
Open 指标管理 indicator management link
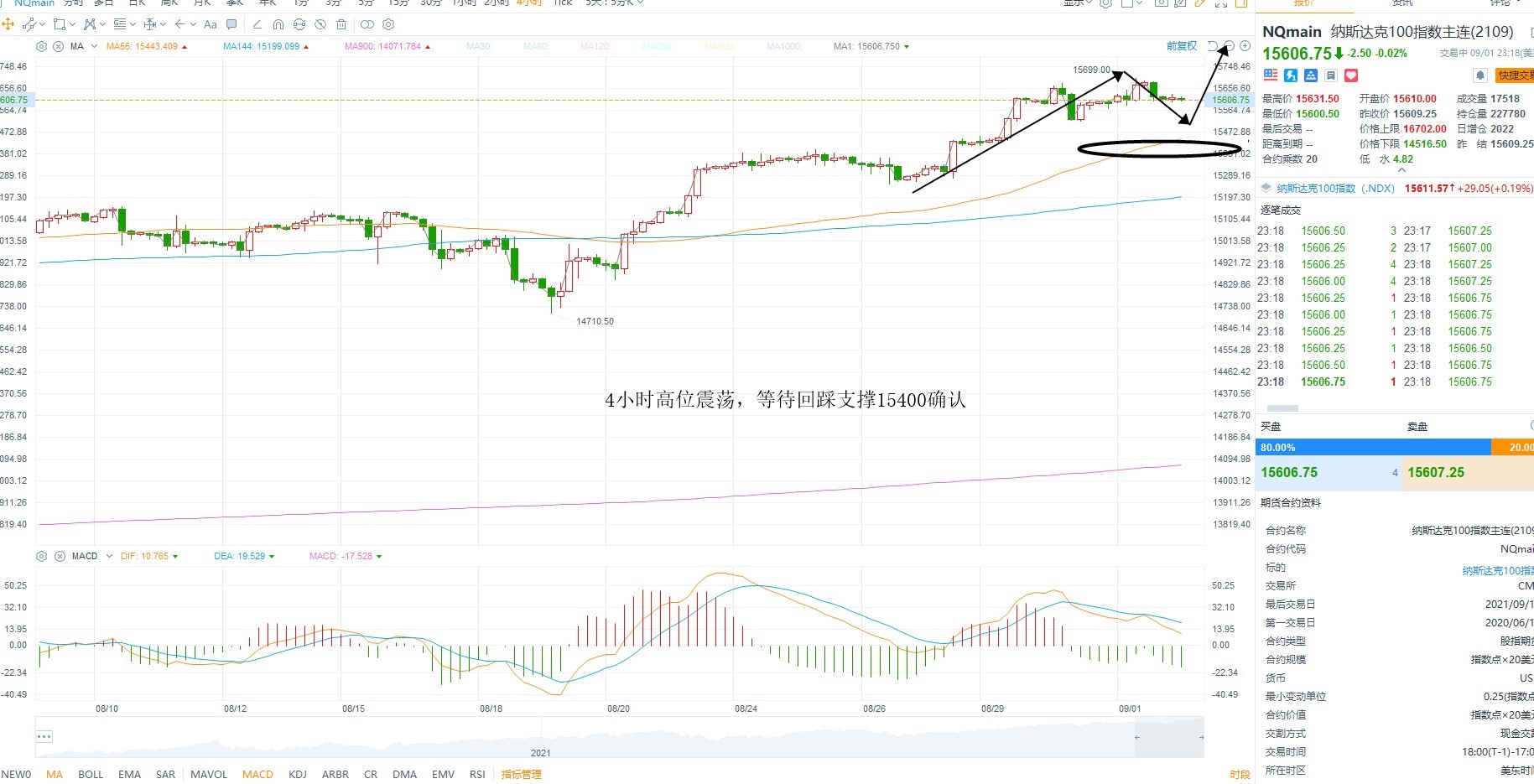point(521,774)
